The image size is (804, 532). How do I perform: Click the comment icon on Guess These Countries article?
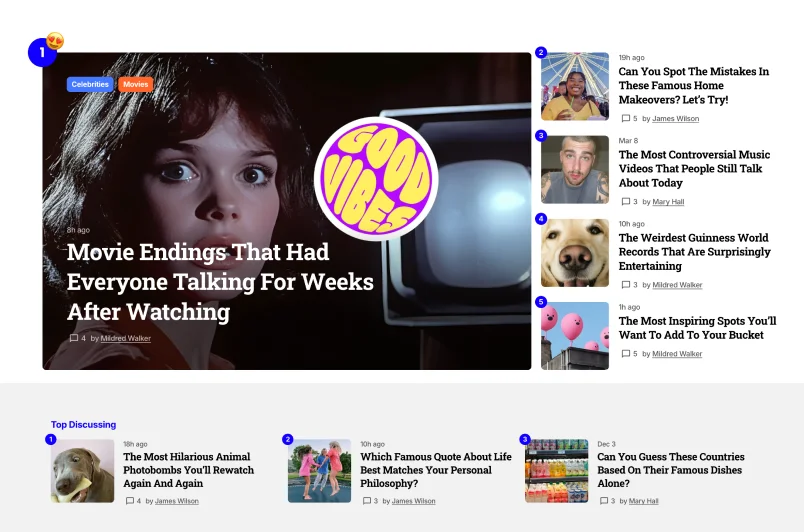(604, 501)
